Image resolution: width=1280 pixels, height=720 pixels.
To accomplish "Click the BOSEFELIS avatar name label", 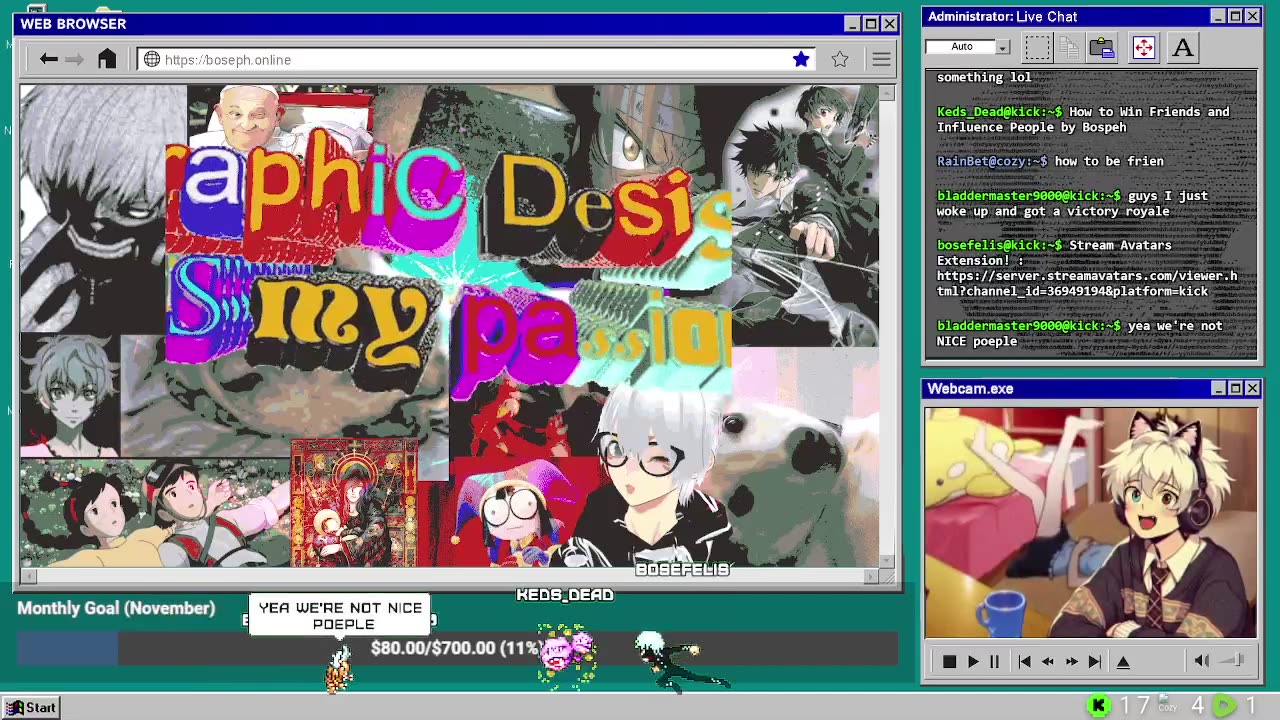I will [683, 570].
